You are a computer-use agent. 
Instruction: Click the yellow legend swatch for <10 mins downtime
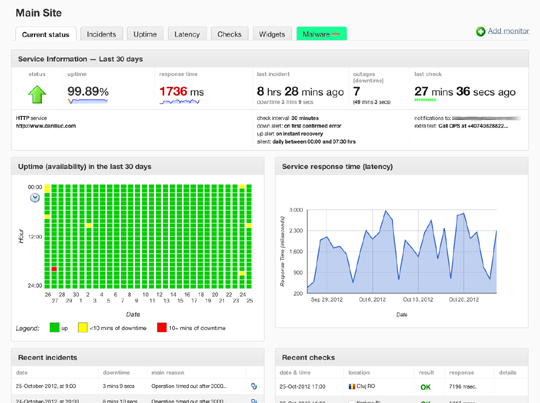[x=83, y=328]
